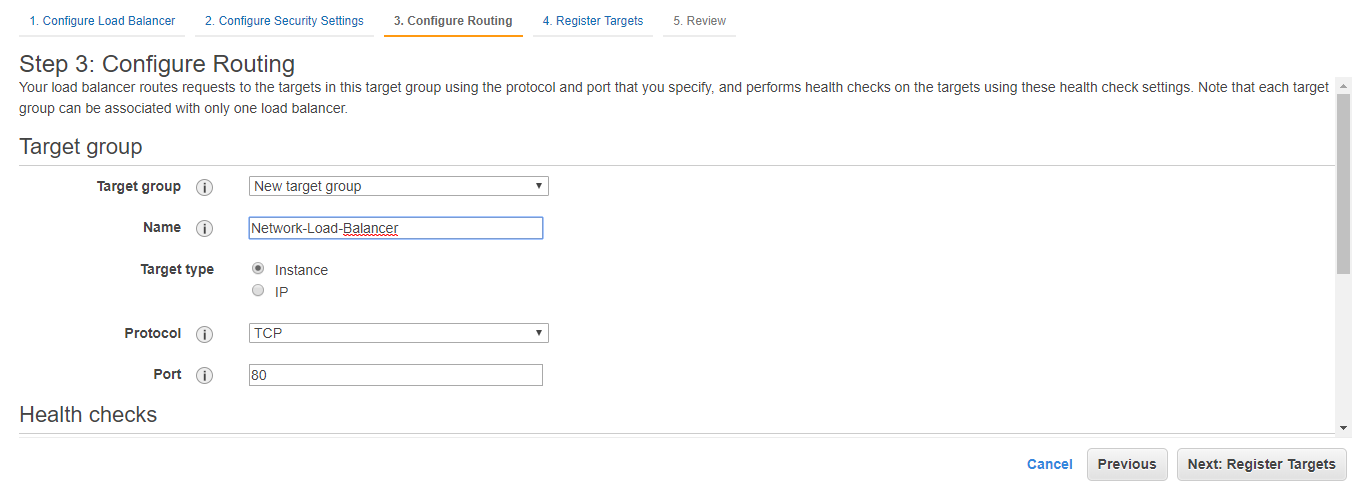Click the scrollbar down arrow
The height and width of the screenshot is (494, 1366).
click(x=1343, y=428)
